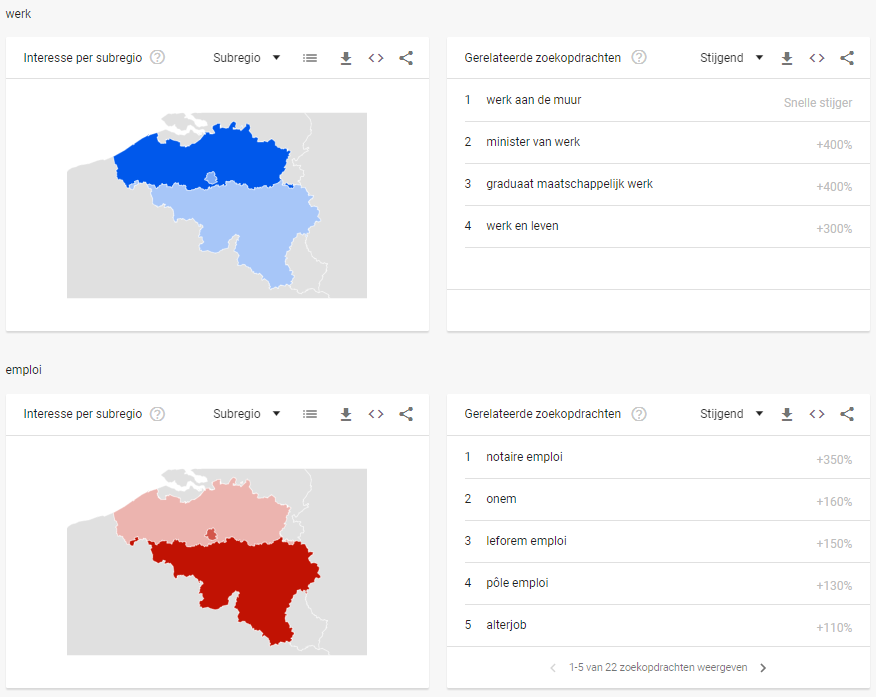Viewport: 876px width, 697px height.
Task: Open 'leforem emploi' related query
Action: pyautogui.click(x=526, y=541)
